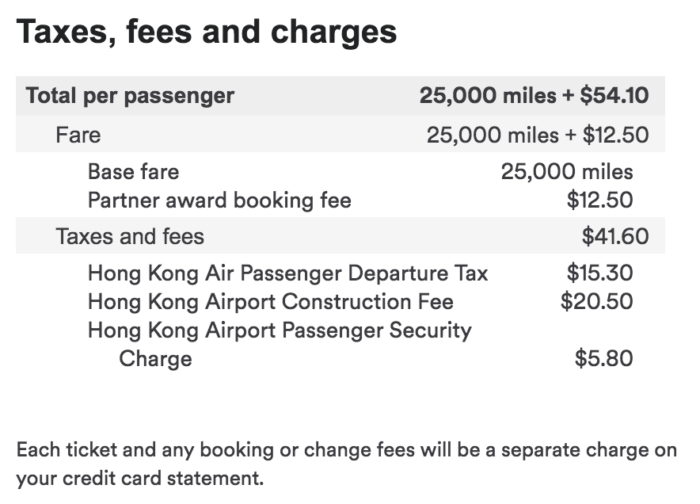Viewport: 700px width, 504px height.
Task: Click the $12.50 booking fee amount
Action: (600, 200)
